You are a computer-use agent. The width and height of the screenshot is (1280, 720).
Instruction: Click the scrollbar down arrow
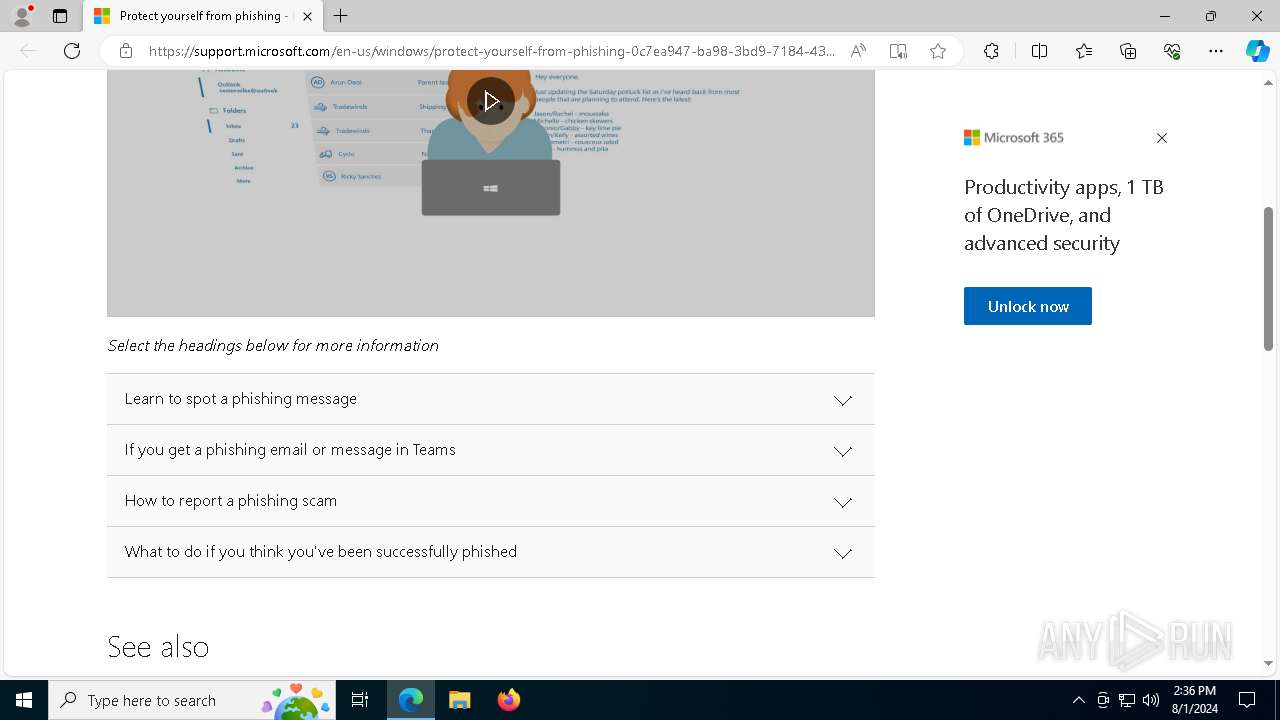(x=1268, y=663)
